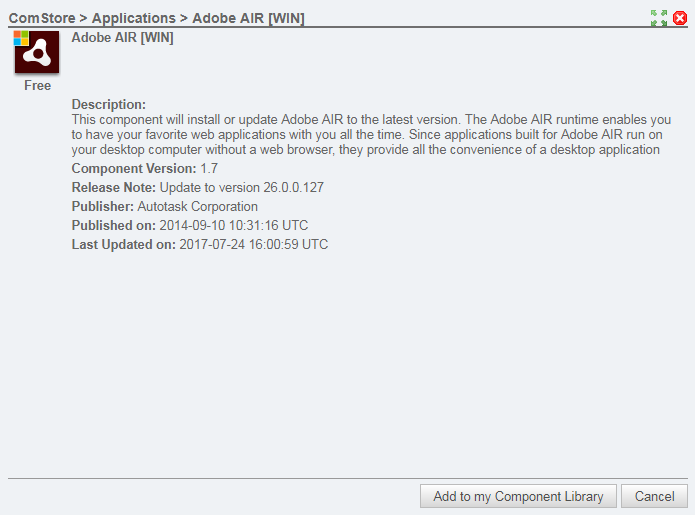Click the component description paragraph
The width and height of the screenshot is (695, 515).
pos(371,134)
